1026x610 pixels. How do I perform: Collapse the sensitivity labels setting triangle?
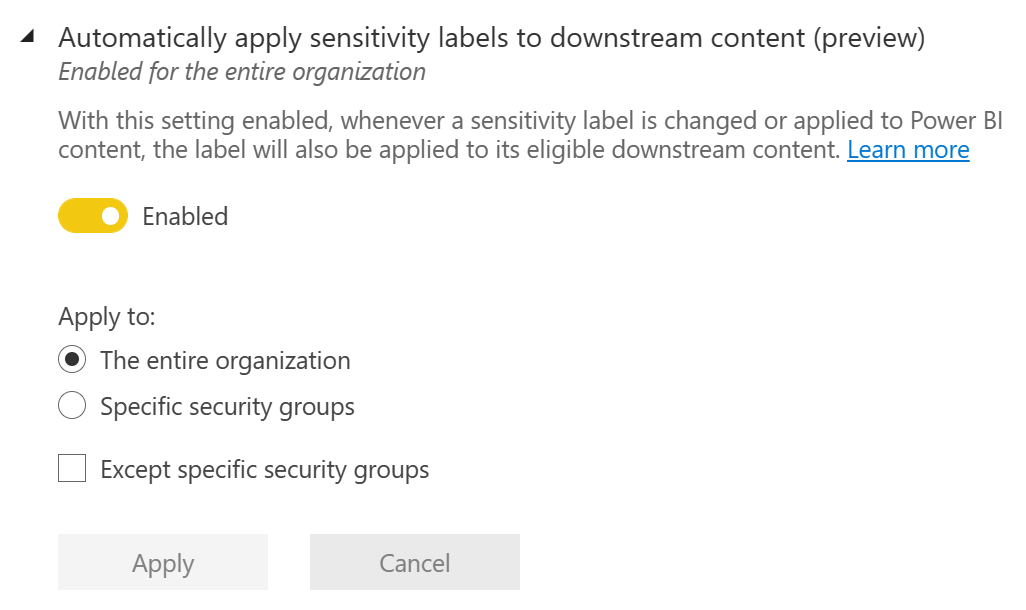[27, 37]
